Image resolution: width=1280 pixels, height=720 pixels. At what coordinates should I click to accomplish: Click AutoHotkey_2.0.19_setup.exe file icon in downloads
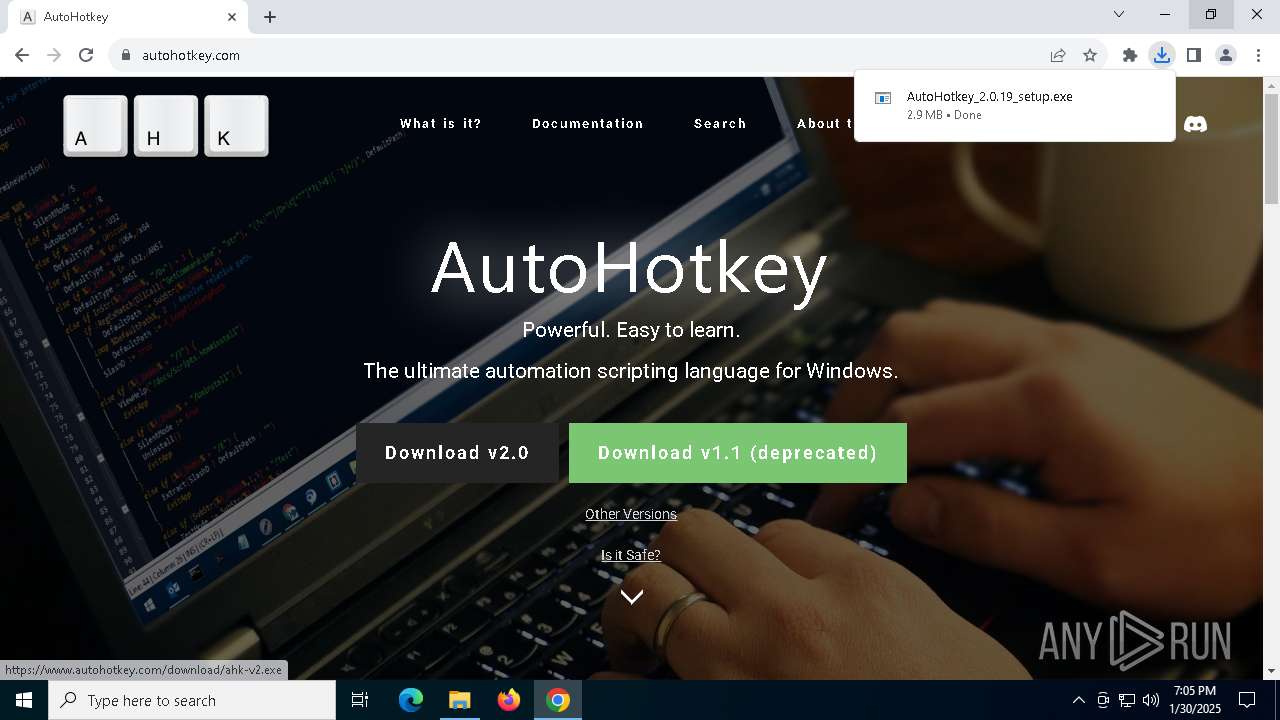tap(883, 98)
